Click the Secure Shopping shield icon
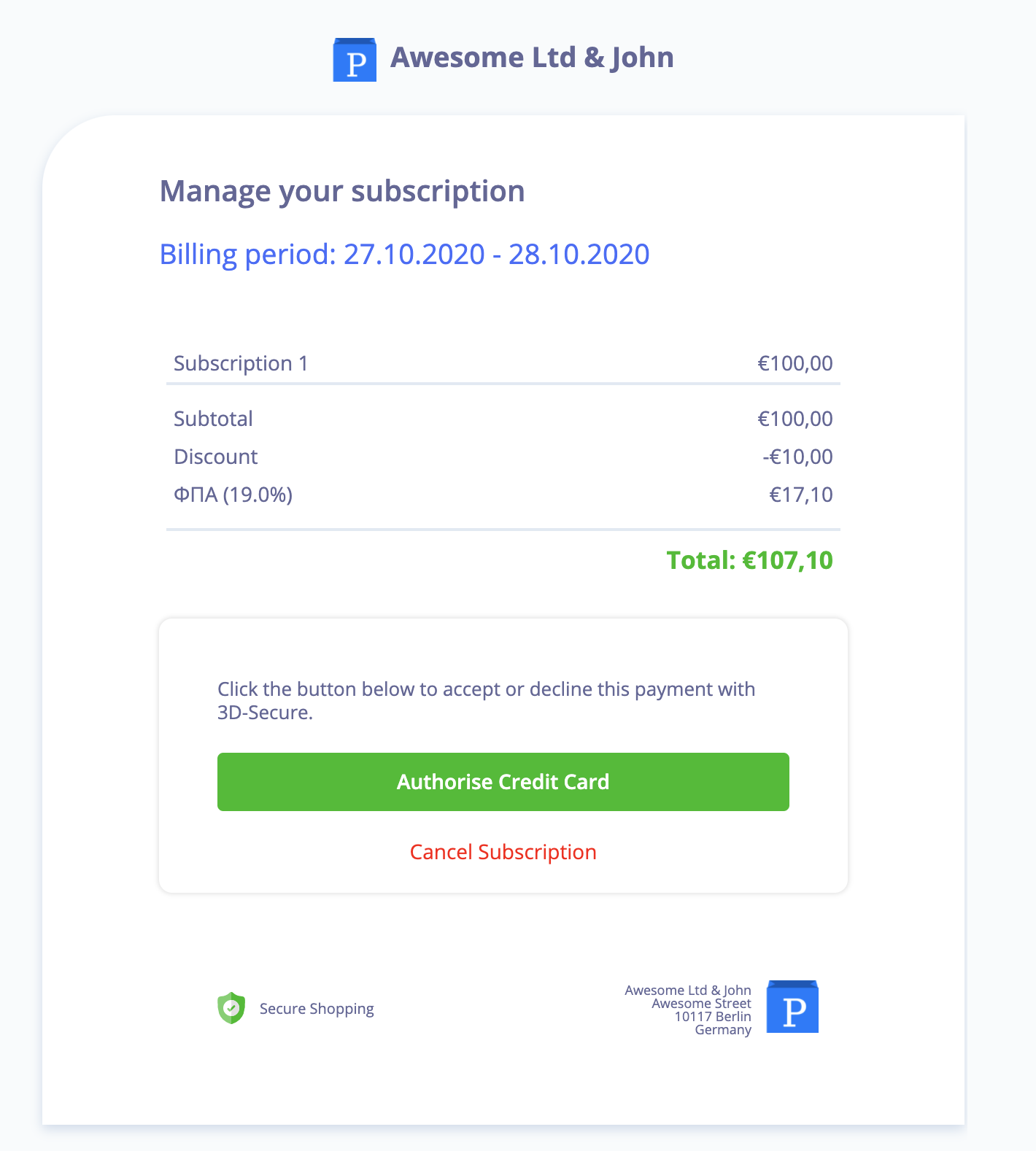Viewport: 1036px width, 1151px height. [231, 1008]
